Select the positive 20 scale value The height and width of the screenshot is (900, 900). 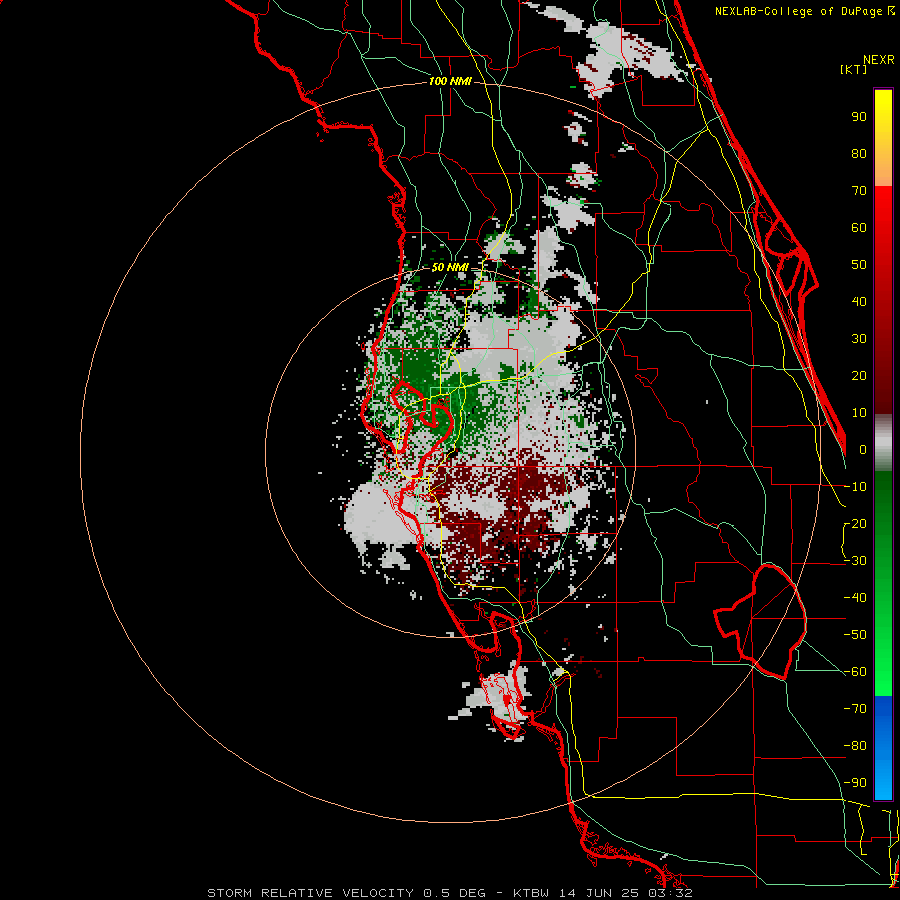tap(859, 376)
